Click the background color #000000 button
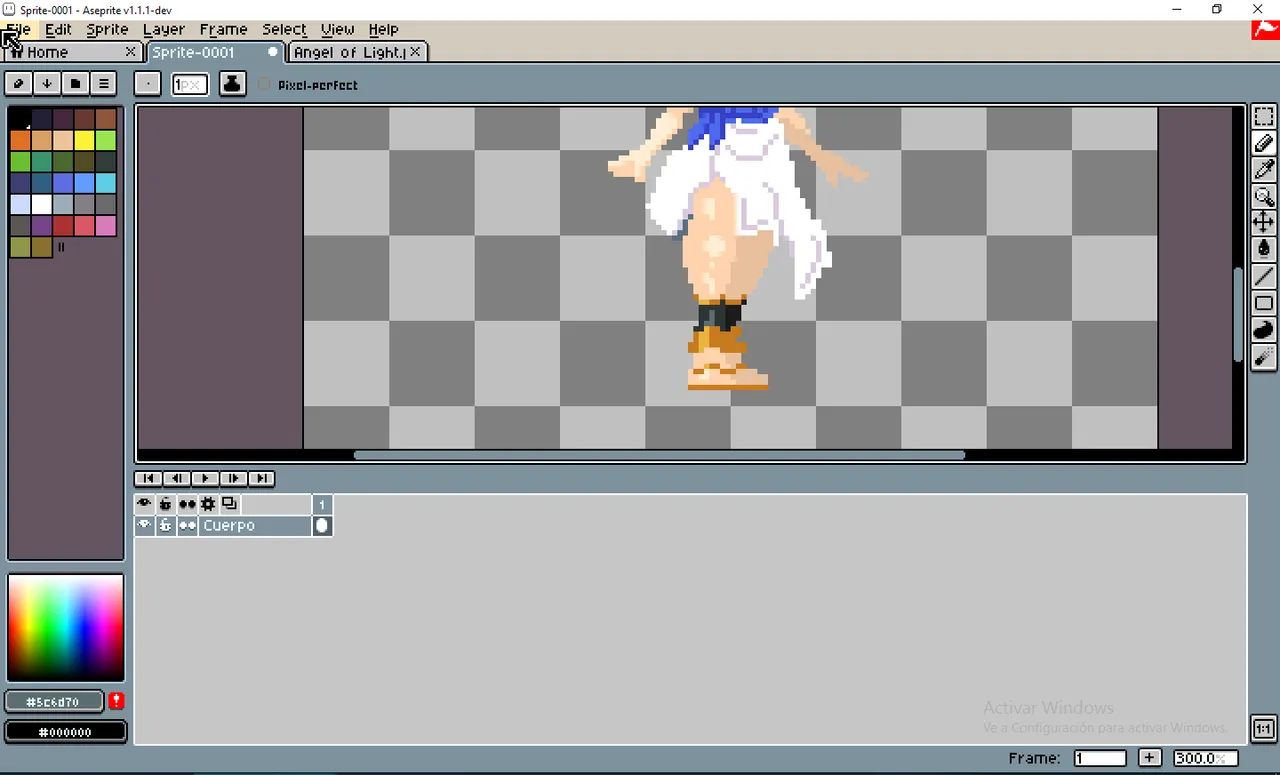1280x775 pixels. (66, 732)
